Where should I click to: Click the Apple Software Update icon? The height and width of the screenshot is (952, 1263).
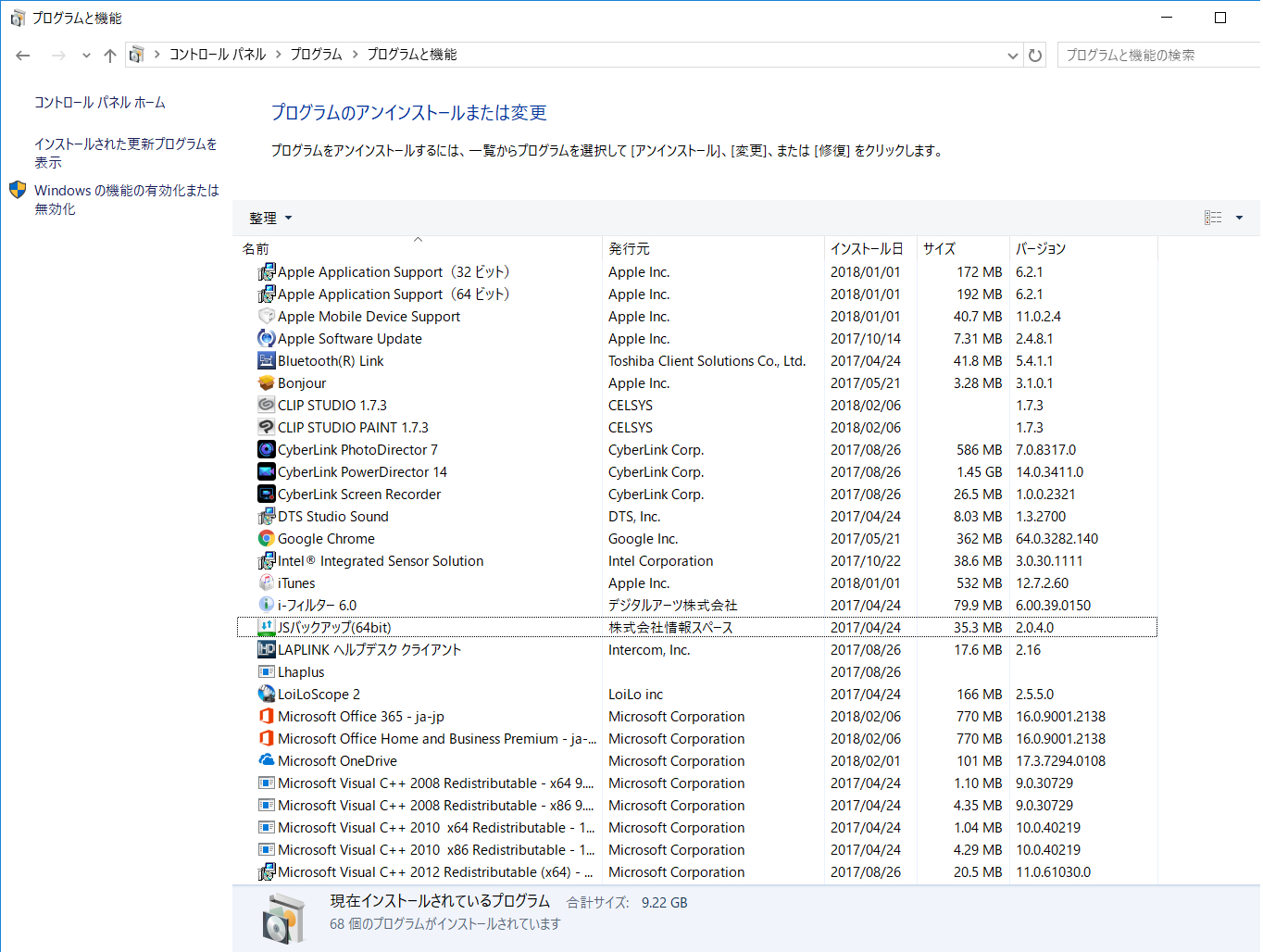click(267, 339)
